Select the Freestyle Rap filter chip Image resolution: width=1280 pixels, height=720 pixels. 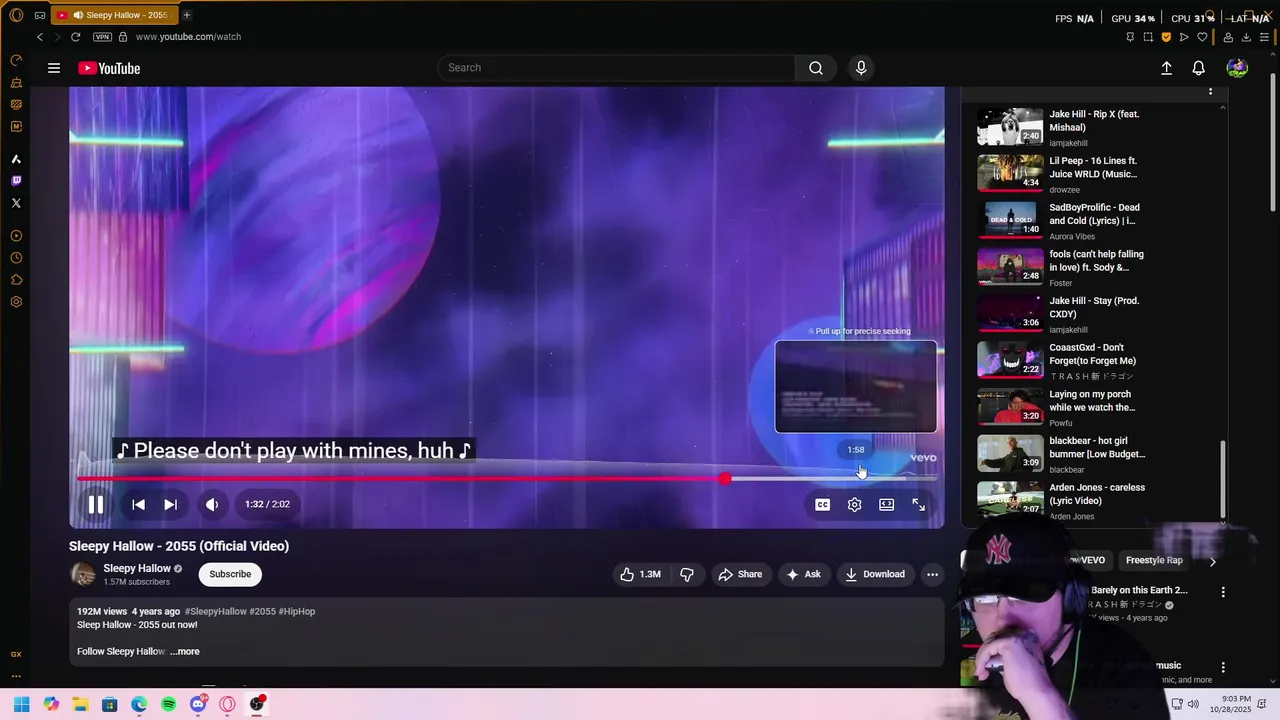click(1154, 561)
